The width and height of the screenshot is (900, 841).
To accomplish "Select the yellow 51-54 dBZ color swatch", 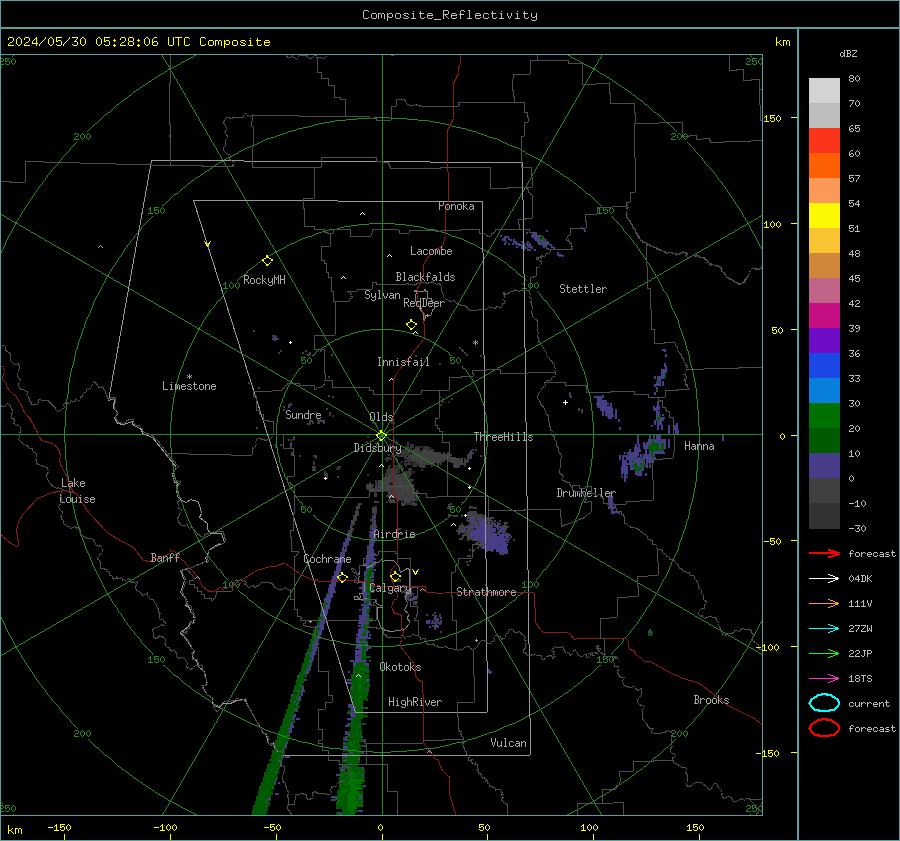I will 824,216.
